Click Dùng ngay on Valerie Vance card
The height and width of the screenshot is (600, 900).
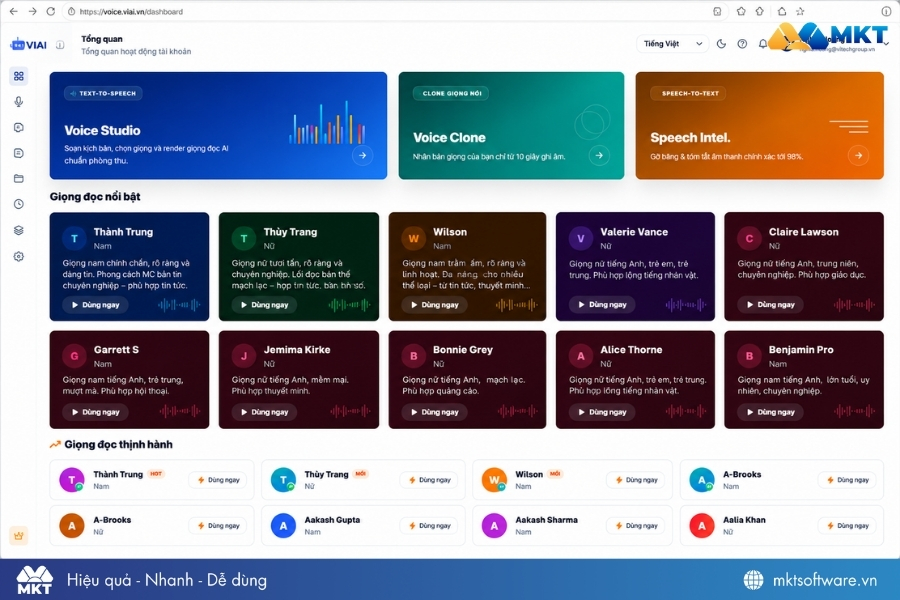[602, 305]
